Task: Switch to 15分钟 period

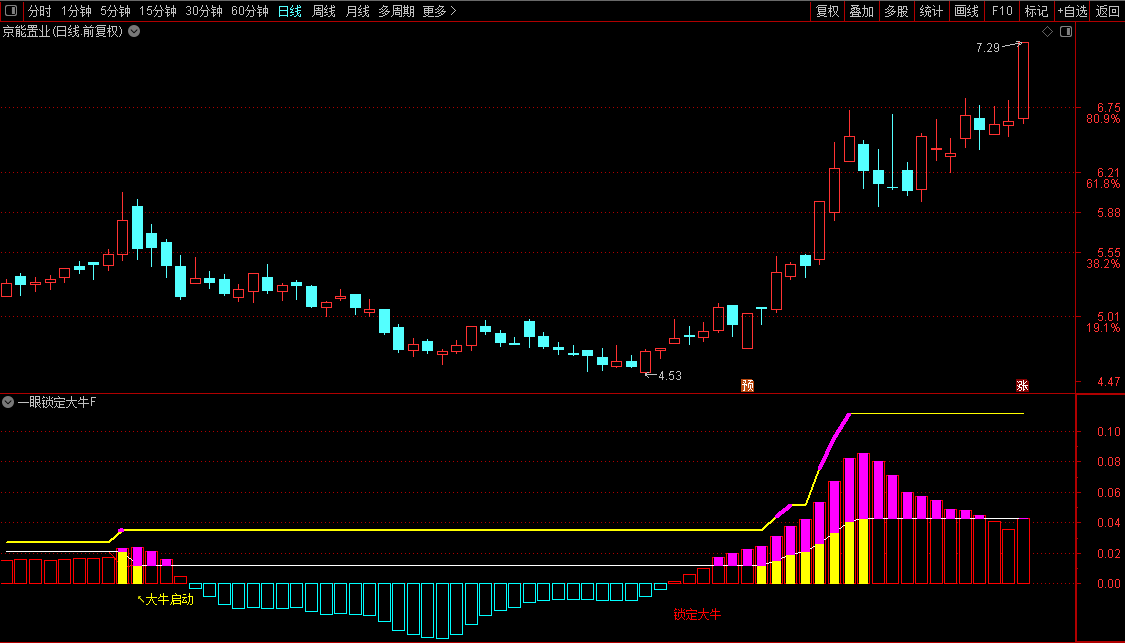Action: [x=158, y=11]
